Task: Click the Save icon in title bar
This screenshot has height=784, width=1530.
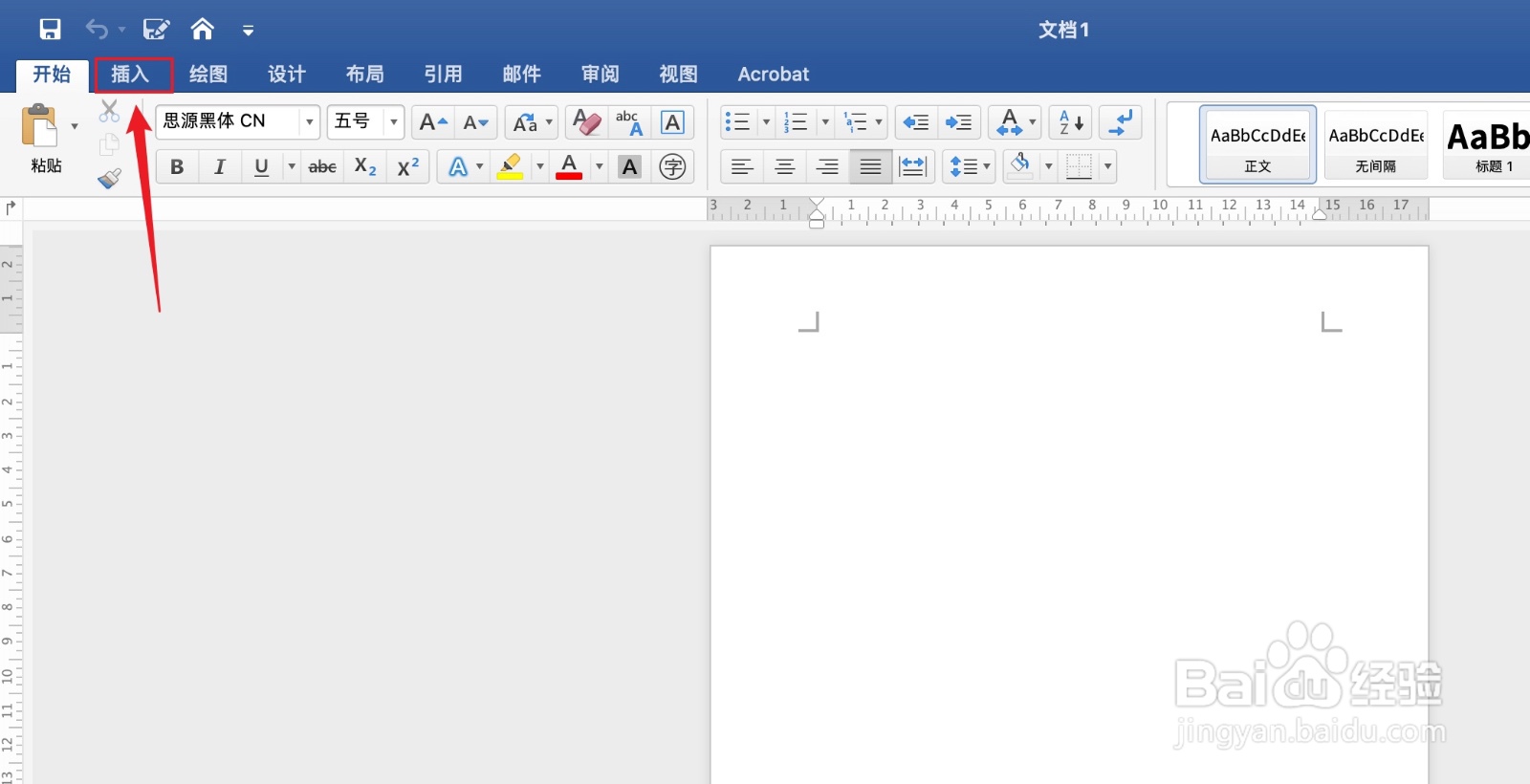Action: (50, 30)
